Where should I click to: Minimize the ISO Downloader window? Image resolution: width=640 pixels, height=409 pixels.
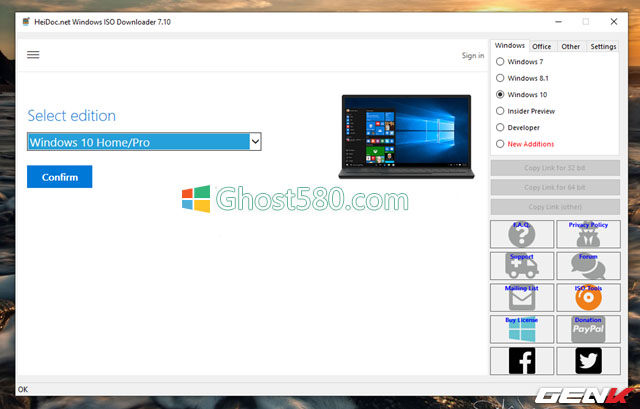[x=558, y=22]
